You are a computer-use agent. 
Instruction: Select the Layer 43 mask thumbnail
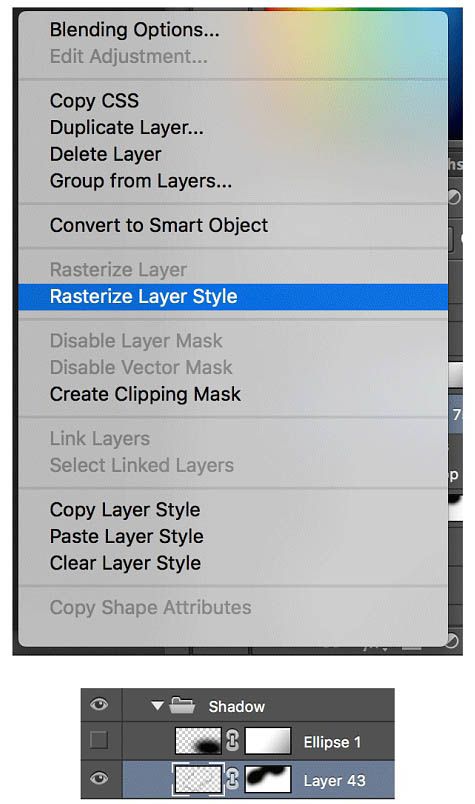click(268, 779)
